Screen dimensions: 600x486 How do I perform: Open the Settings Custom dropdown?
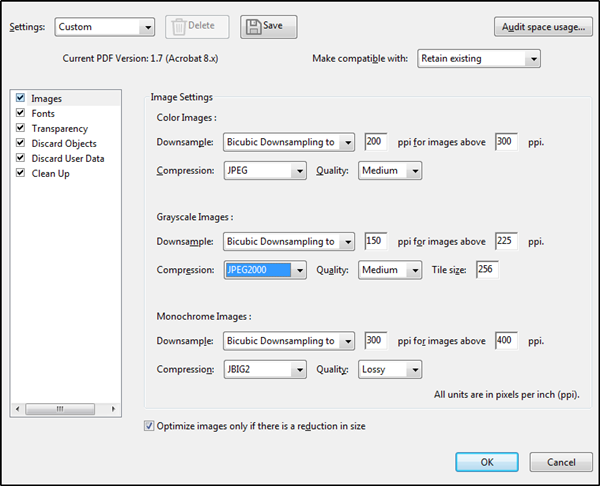tap(104, 27)
